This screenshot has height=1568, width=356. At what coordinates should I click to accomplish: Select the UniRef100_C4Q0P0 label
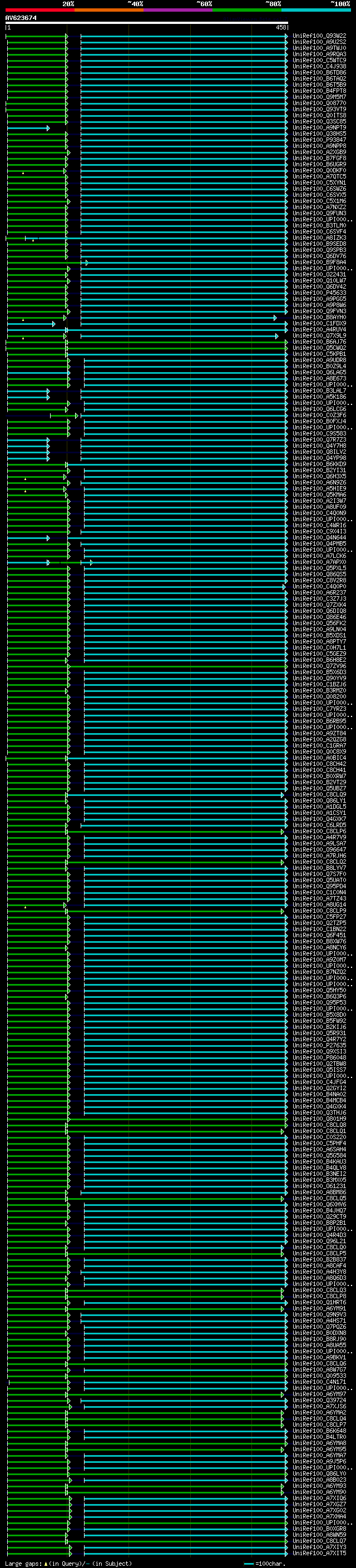click(x=319, y=587)
